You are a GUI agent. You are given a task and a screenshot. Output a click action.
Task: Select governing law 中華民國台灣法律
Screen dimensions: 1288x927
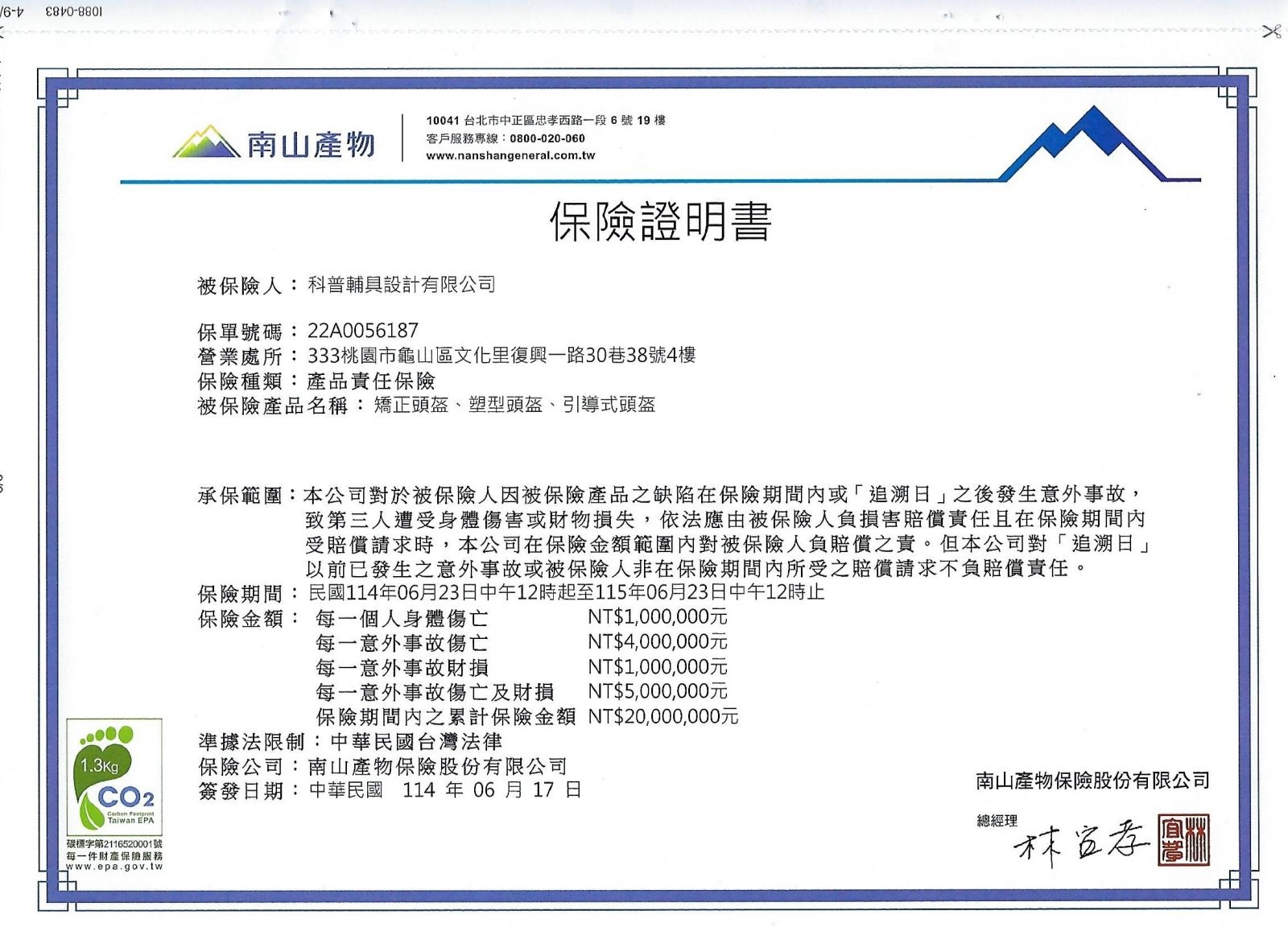(416, 741)
